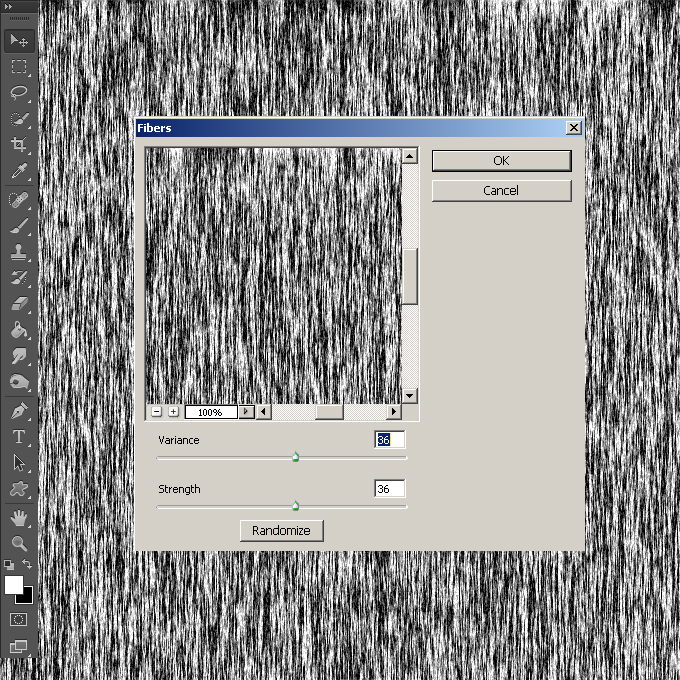Image resolution: width=680 pixels, height=680 pixels.
Task: Select the Custom Shape tool
Action: [x=19, y=489]
